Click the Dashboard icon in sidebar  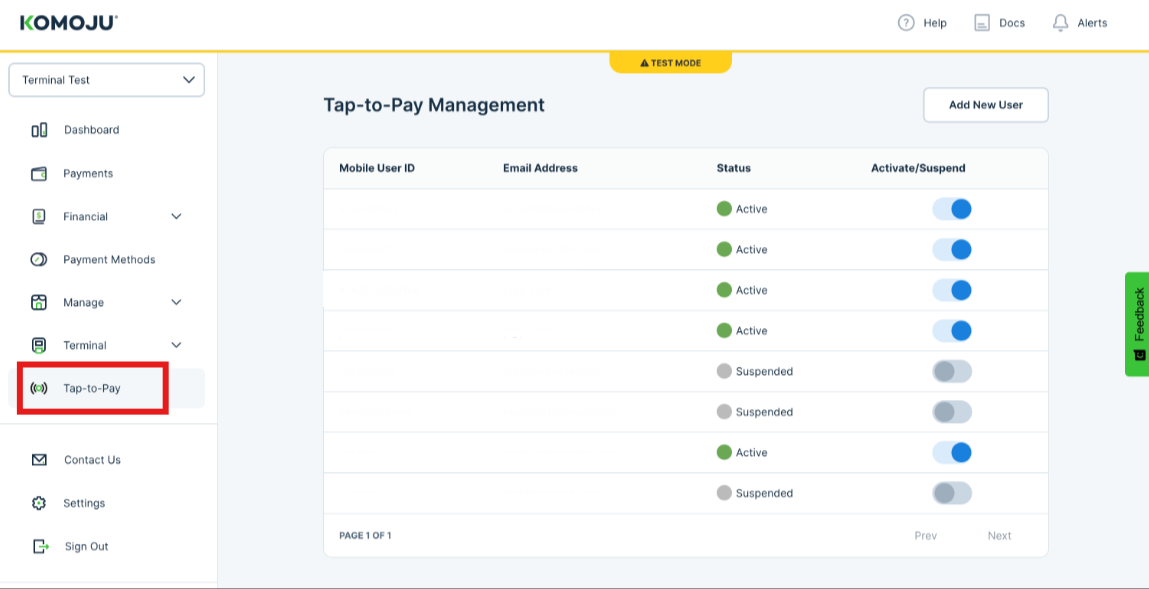click(40, 130)
